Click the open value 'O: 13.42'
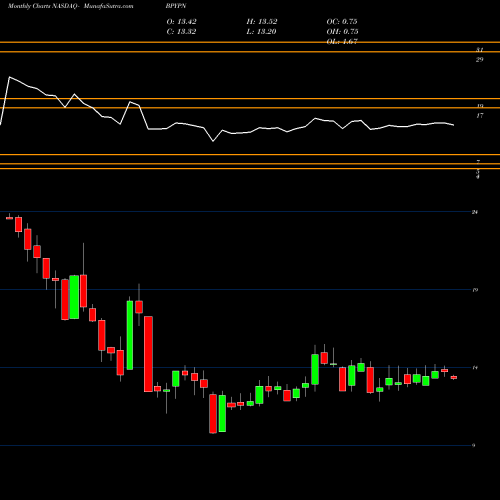The image size is (500, 500). tap(181, 22)
